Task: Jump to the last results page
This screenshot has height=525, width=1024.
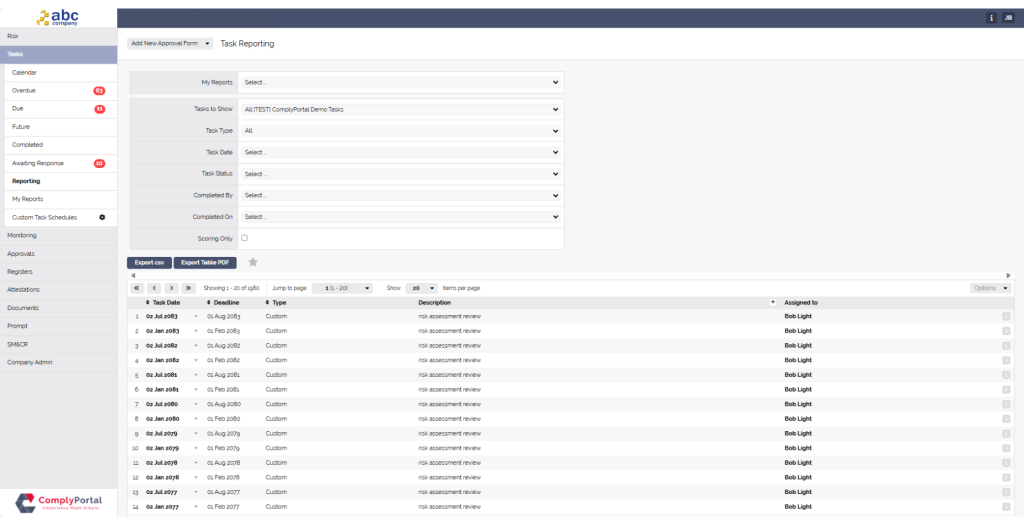Action: 188,288
